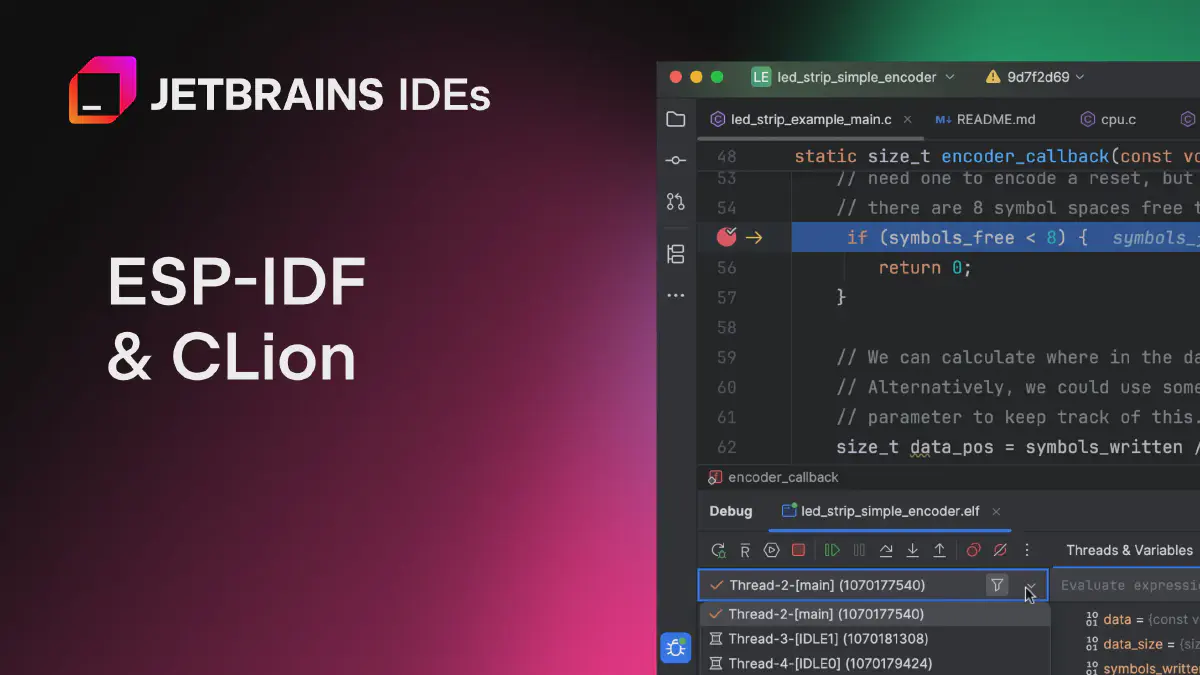Toggle the breakpoint on line 55

(727, 237)
